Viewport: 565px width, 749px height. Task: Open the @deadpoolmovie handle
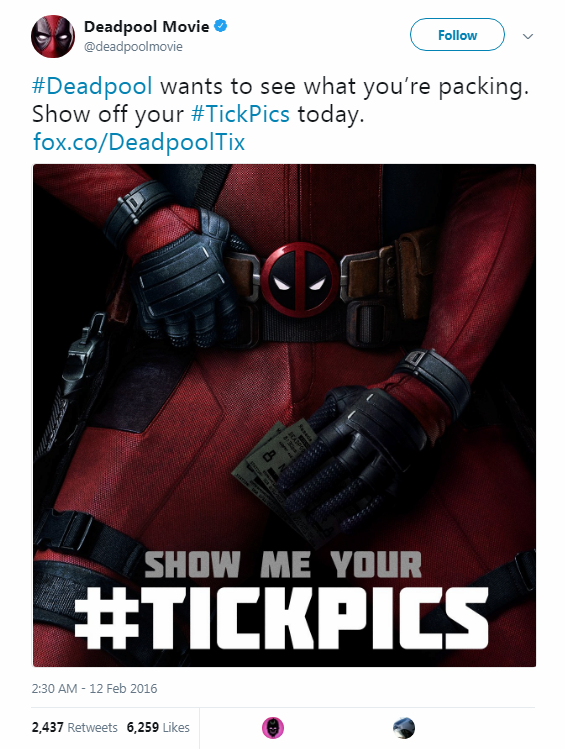(133, 47)
